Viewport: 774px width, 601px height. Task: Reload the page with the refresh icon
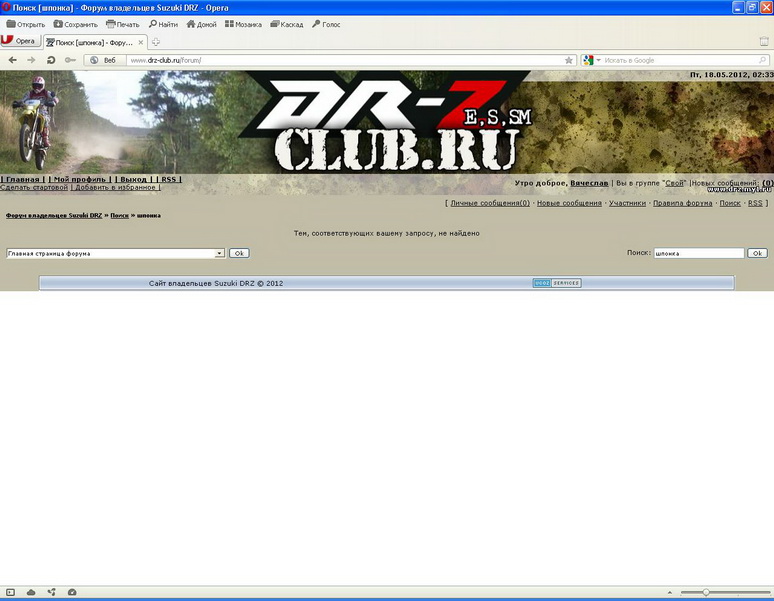(x=50, y=60)
